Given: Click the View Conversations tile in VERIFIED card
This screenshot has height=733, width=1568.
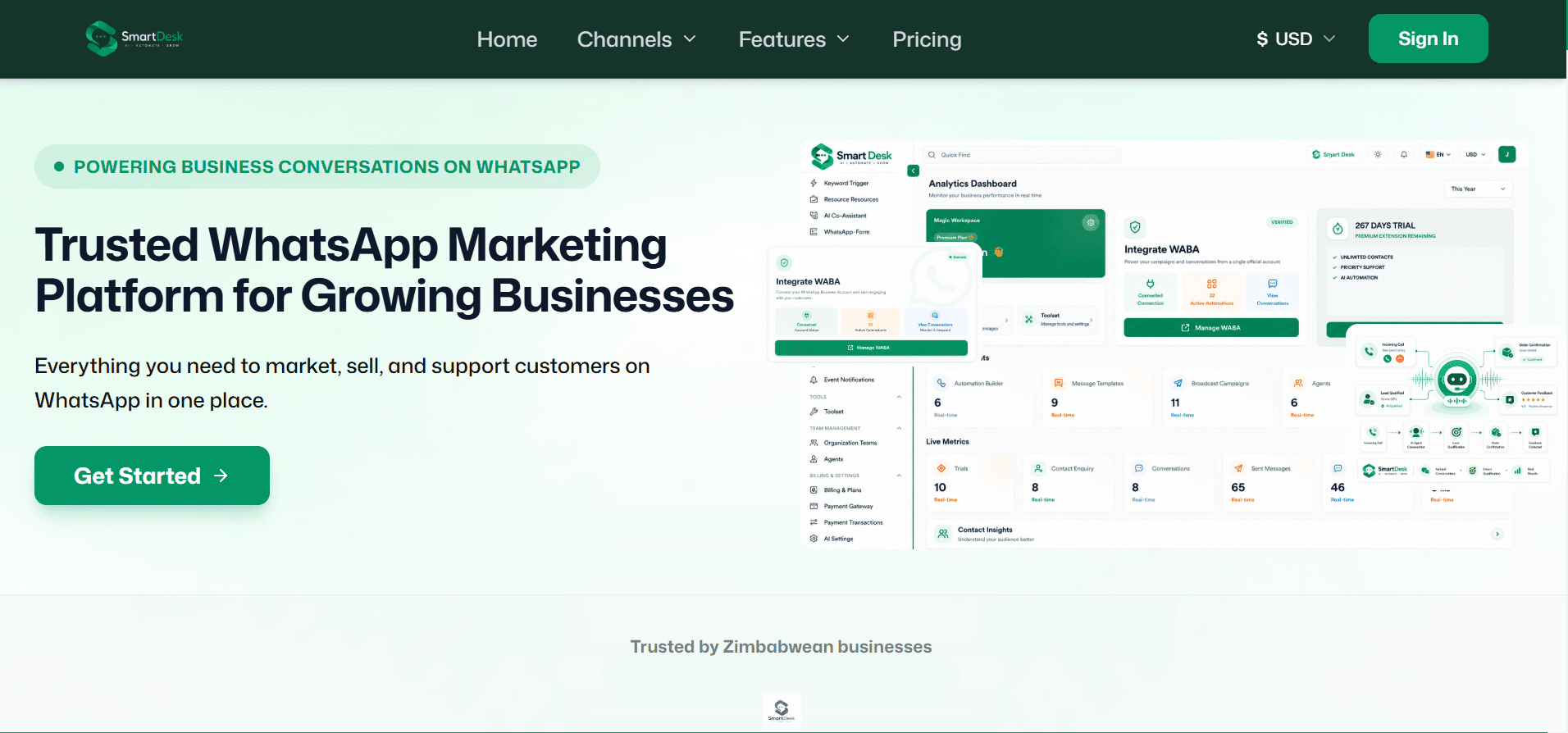Looking at the screenshot, I should (x=1272, y=291).
